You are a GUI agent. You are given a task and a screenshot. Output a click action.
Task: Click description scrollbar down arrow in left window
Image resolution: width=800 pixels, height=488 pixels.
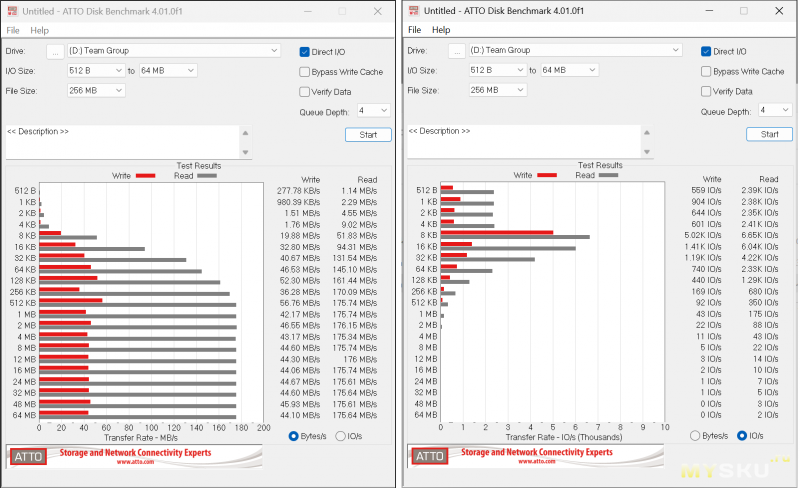click(x=245, y=152)
